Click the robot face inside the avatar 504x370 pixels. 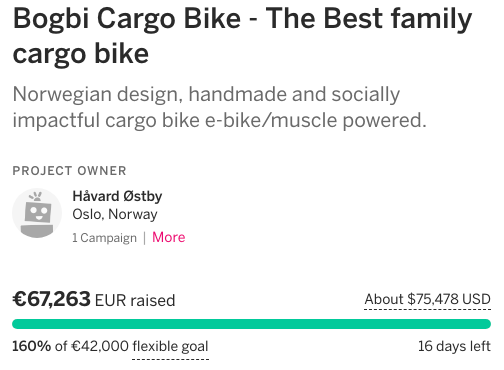[38, 212]
